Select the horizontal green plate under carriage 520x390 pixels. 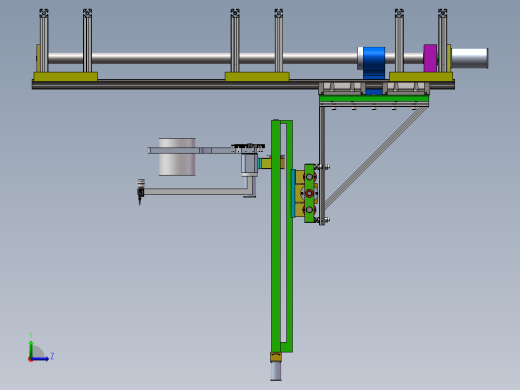pyautogui.click(x=374, y=98)
